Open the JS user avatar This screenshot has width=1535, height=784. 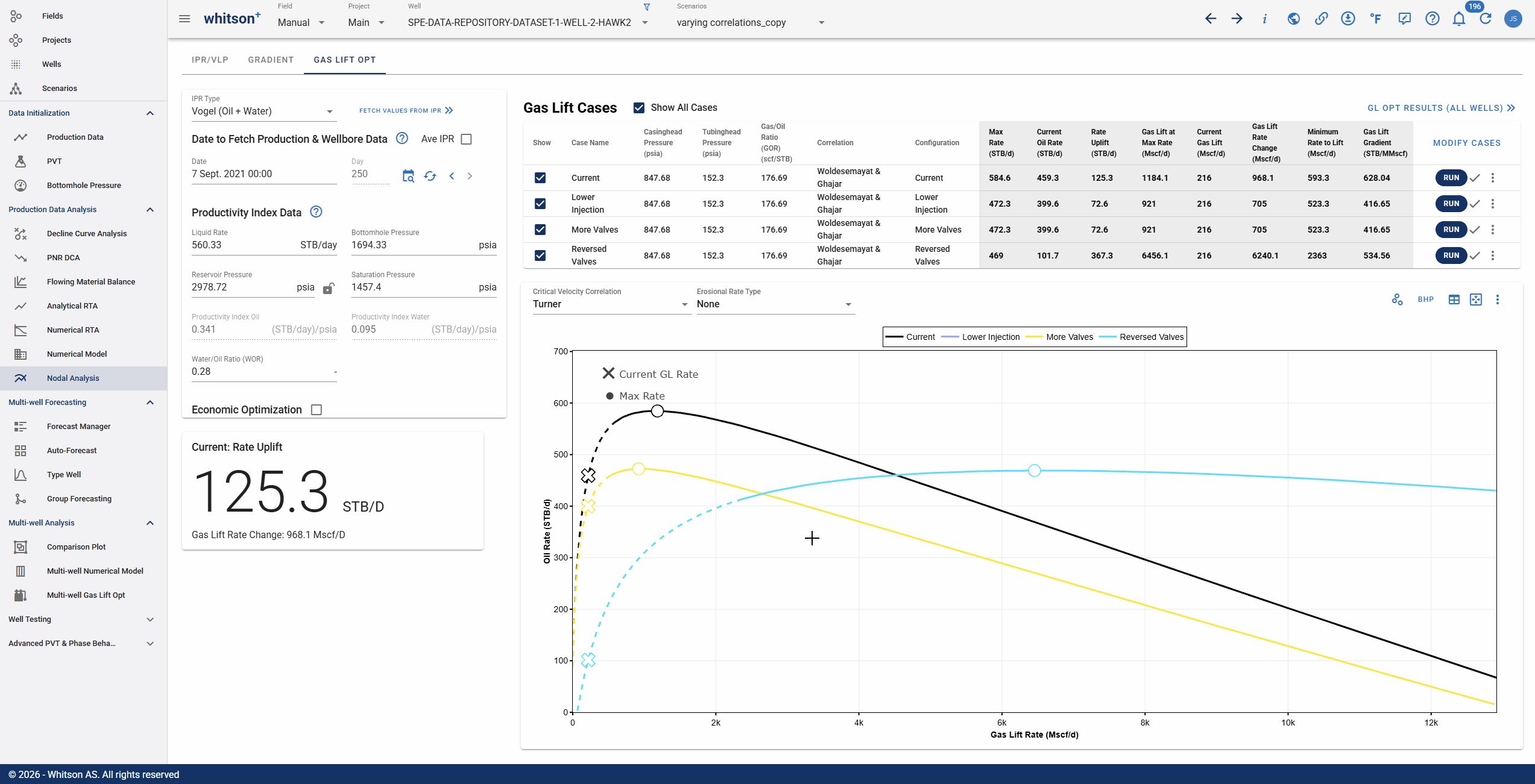[1513, 19]
